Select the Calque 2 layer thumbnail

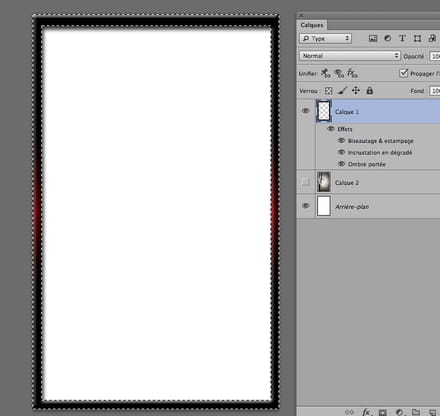click(324, 182)
